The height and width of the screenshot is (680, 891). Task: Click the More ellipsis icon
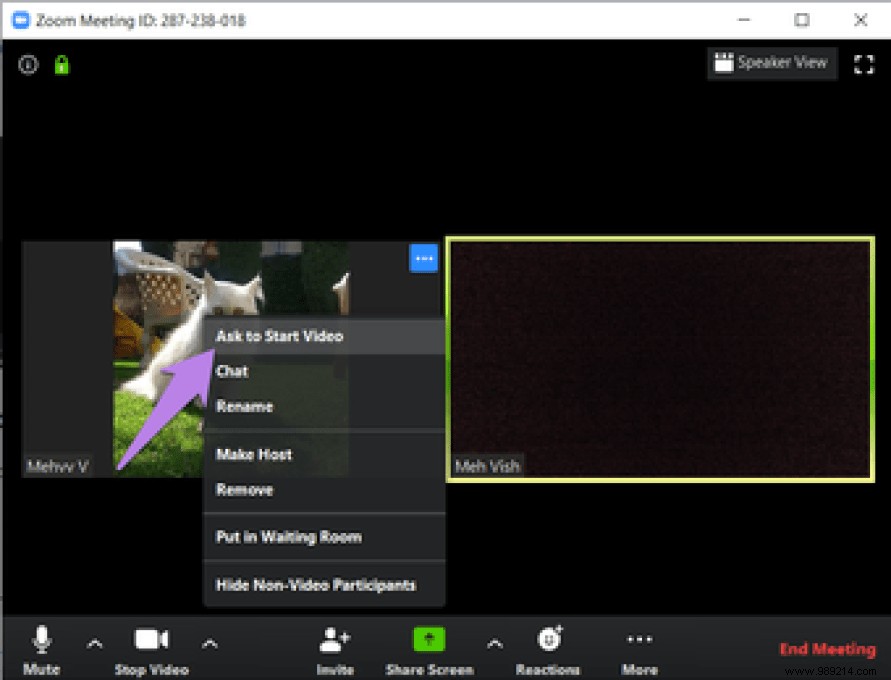639,640
